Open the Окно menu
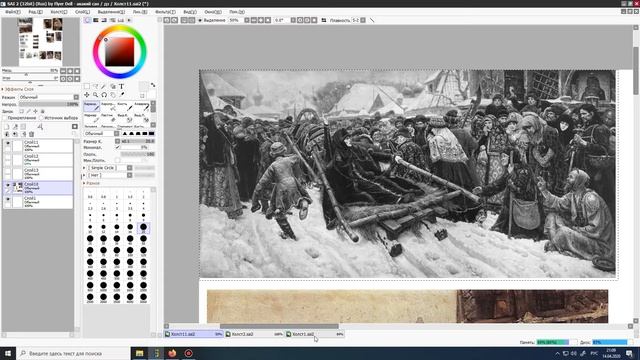 [x=213, y=12]
